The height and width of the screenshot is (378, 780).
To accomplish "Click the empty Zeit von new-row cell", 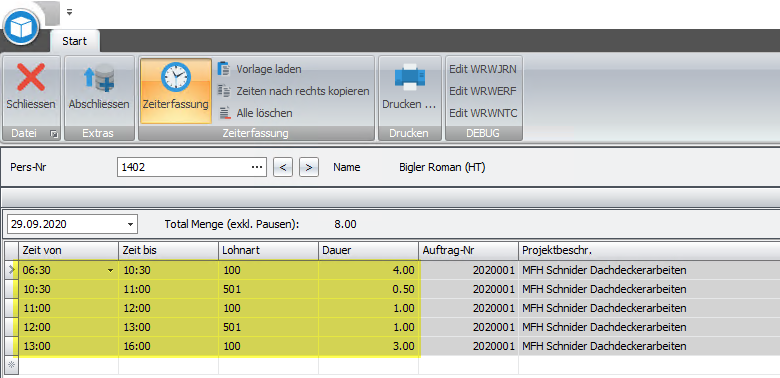I will click(69, 365).
